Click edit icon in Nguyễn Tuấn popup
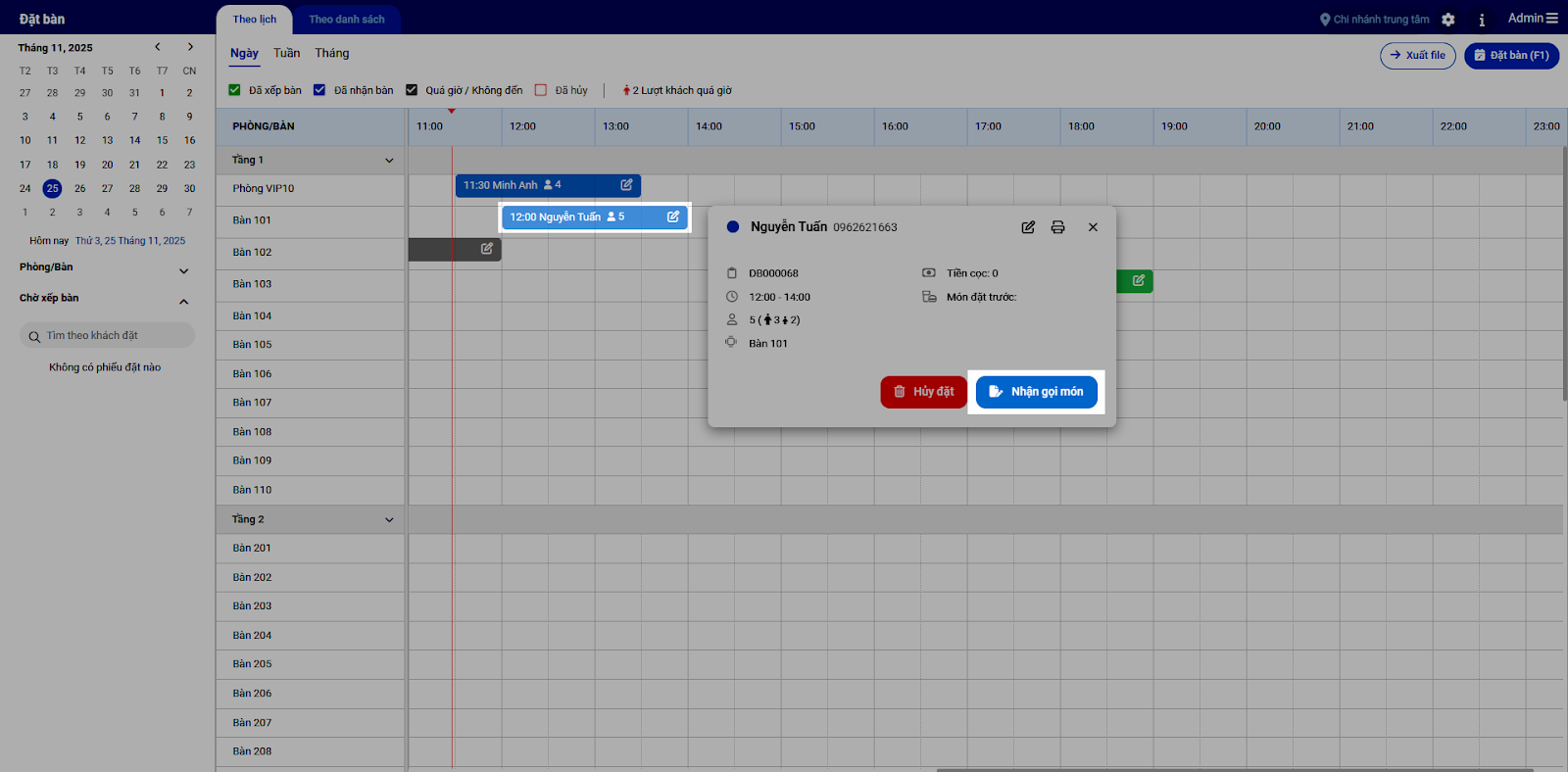The width and height of the screenshot is (1568, 772). pos(1028,227)
